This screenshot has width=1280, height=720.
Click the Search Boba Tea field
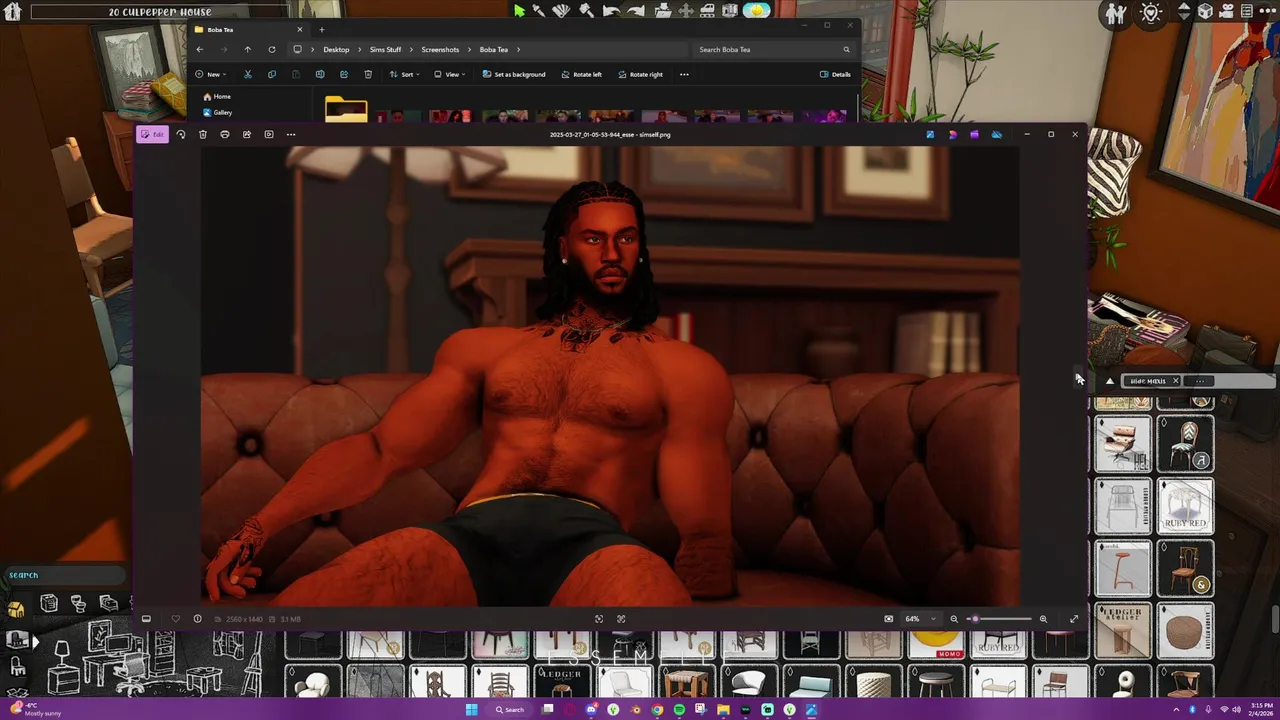(x=773, y=49)
